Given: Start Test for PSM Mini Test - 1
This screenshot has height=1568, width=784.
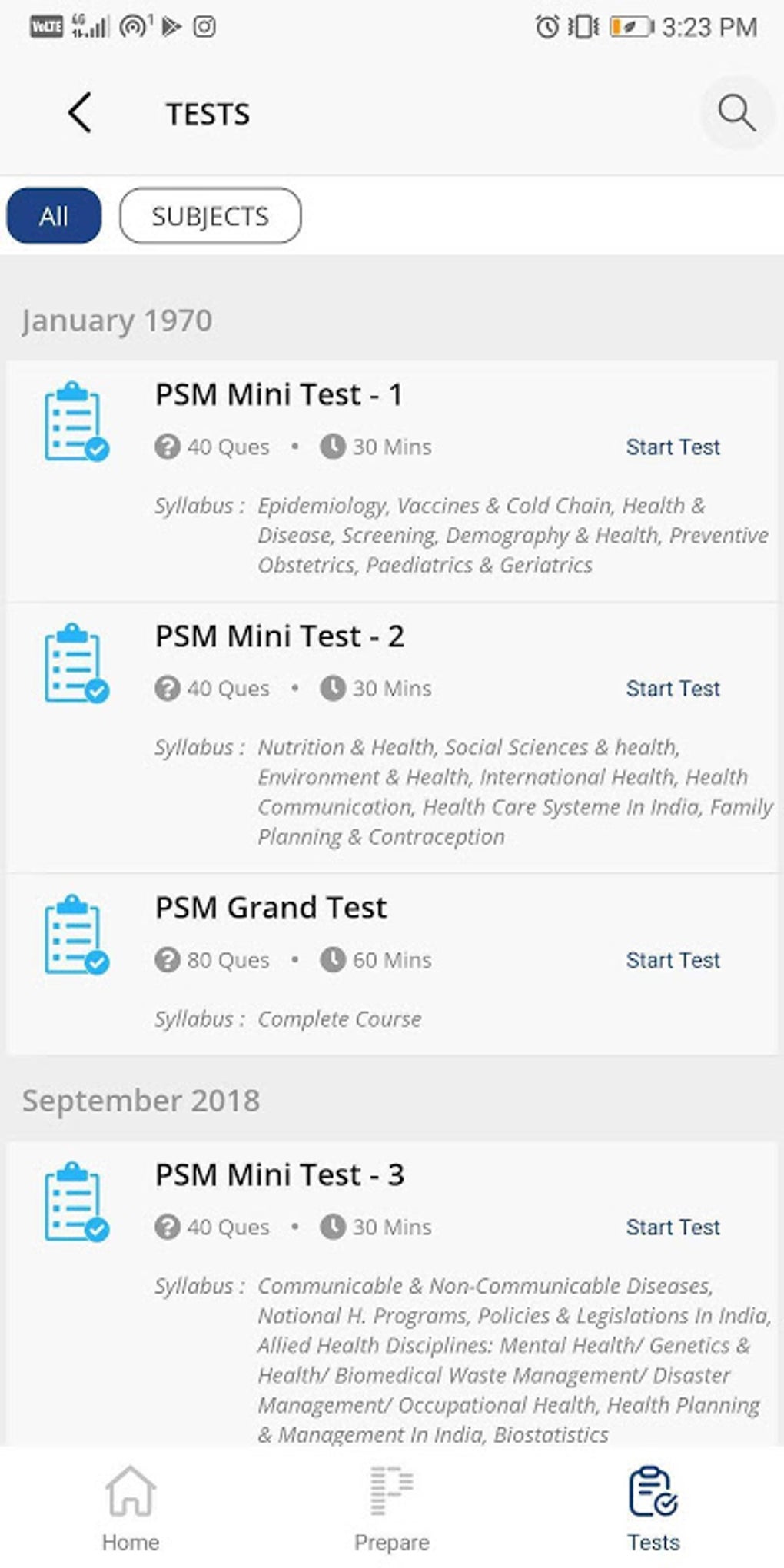Looking at the screenshot, I should tap(673, 447).
